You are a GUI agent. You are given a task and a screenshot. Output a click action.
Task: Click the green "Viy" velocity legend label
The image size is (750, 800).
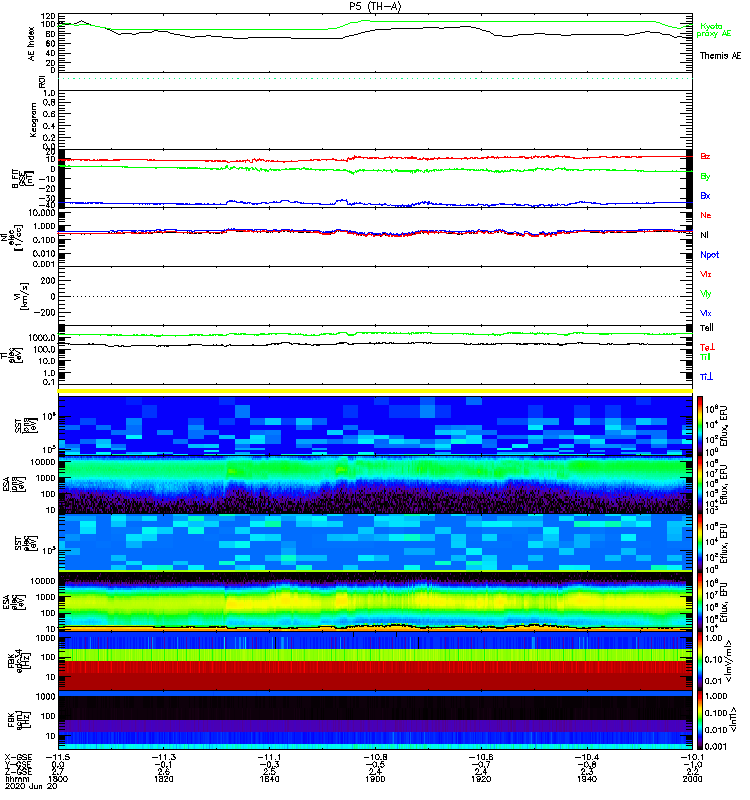[x=705, y=294]
